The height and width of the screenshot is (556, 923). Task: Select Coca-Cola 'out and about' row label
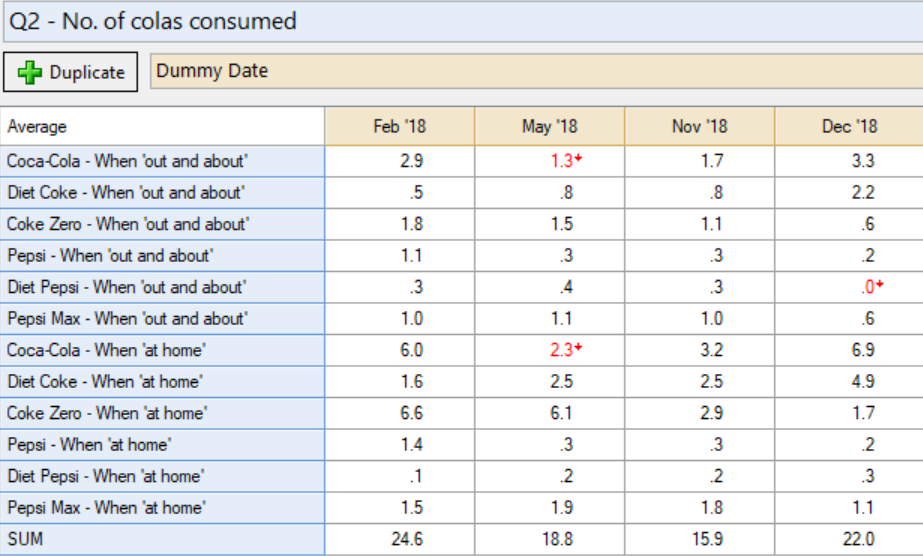click(x=127, y=160)
